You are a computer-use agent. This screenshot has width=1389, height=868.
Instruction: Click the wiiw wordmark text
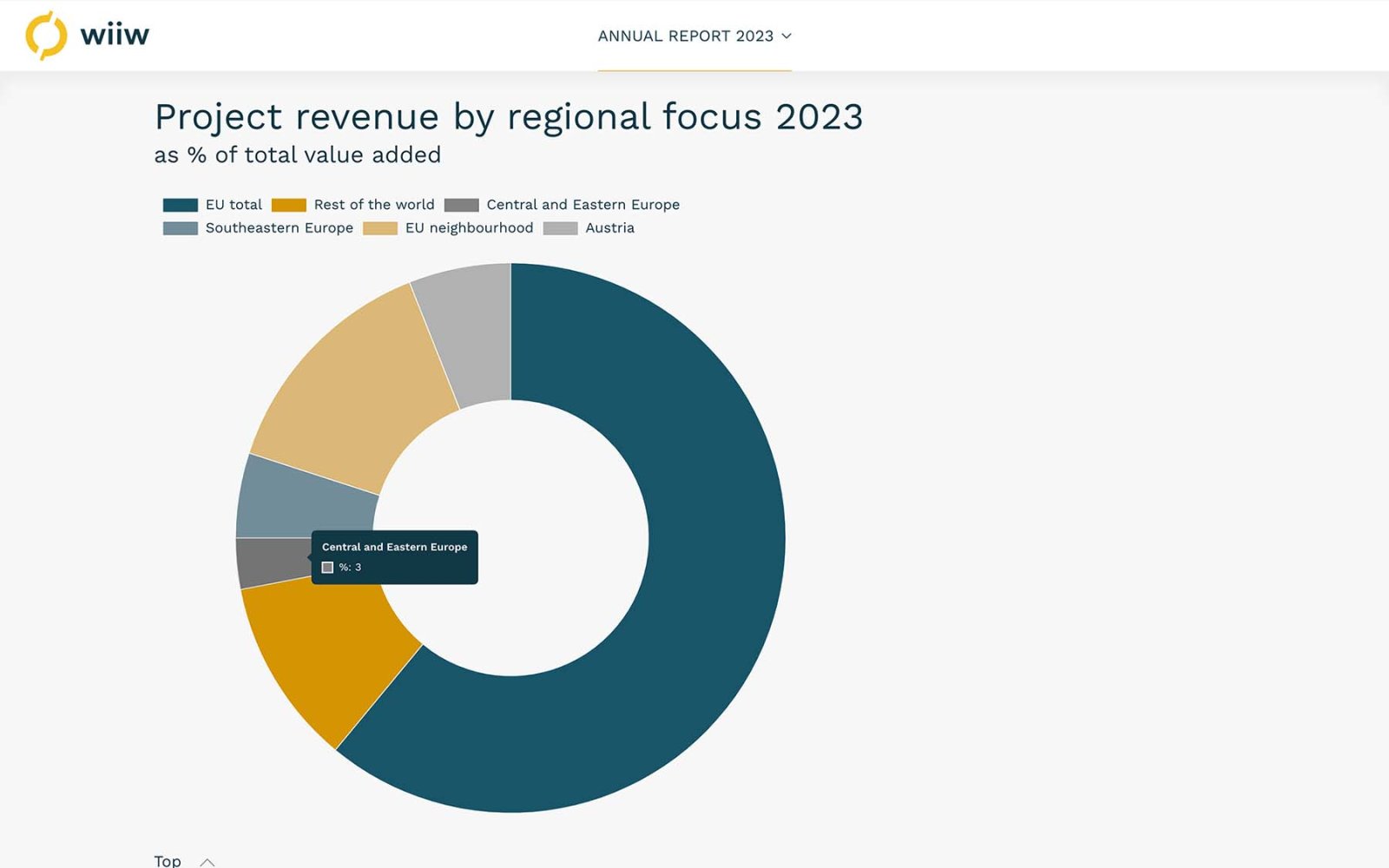115,36
